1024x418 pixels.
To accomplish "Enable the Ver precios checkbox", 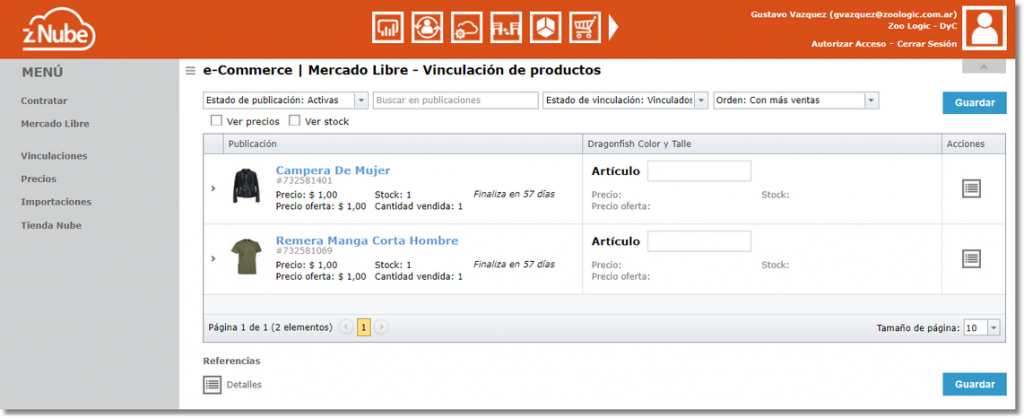I will (216, 121).
